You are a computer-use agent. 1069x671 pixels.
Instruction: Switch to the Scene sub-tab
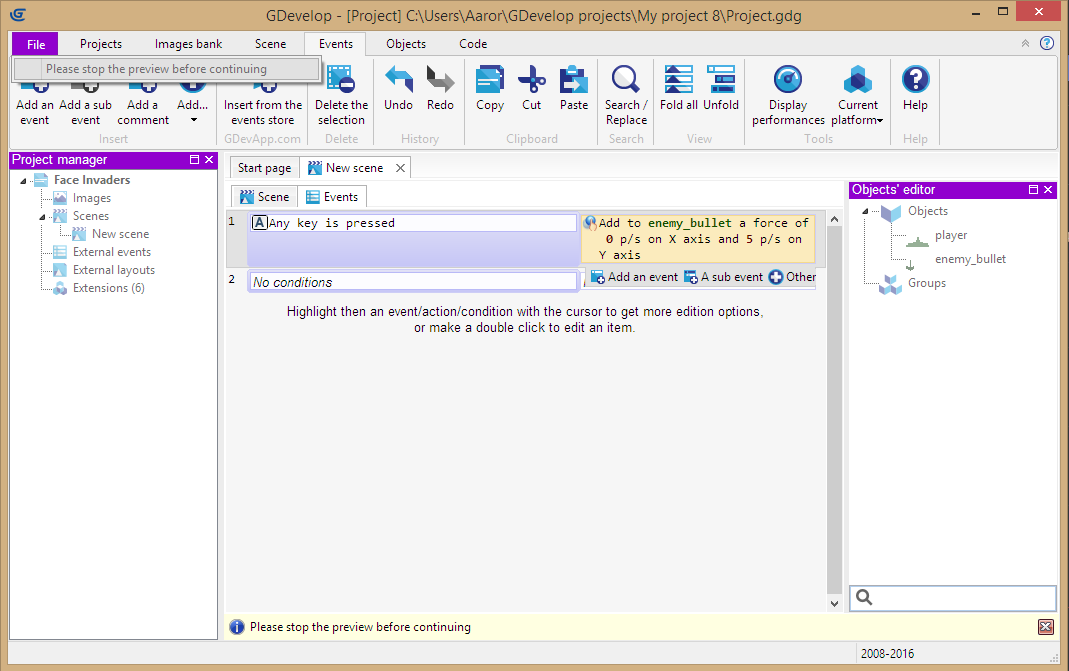click(x=265, y=196)
